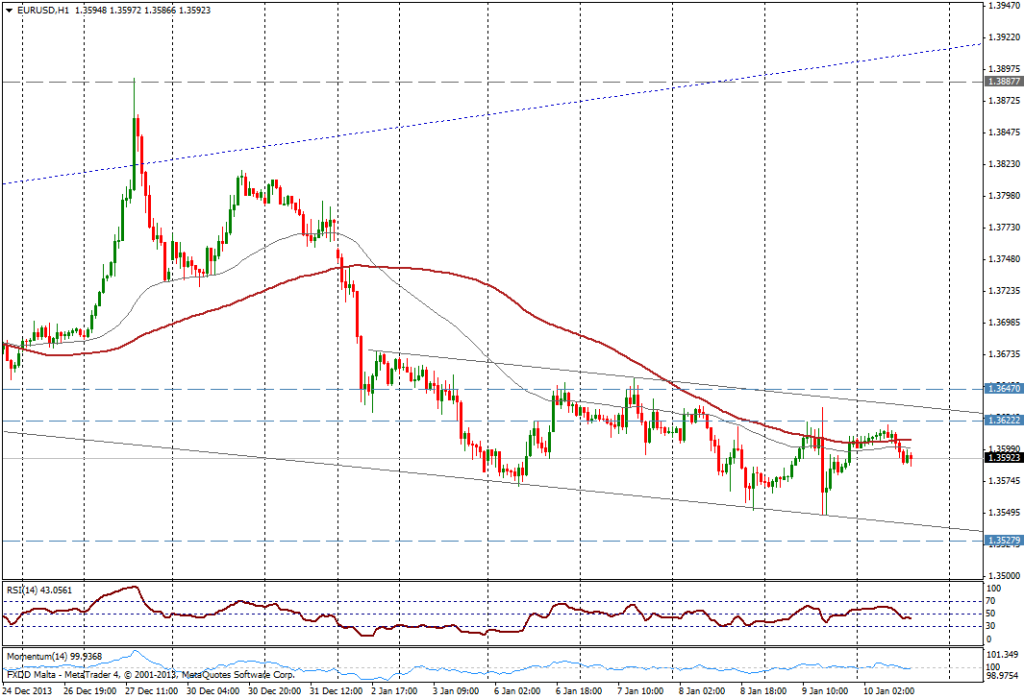Click the current price tag 1.35923
Image resolution: width=1024 pixels, height=699 pixels.
pos(1002,458)
